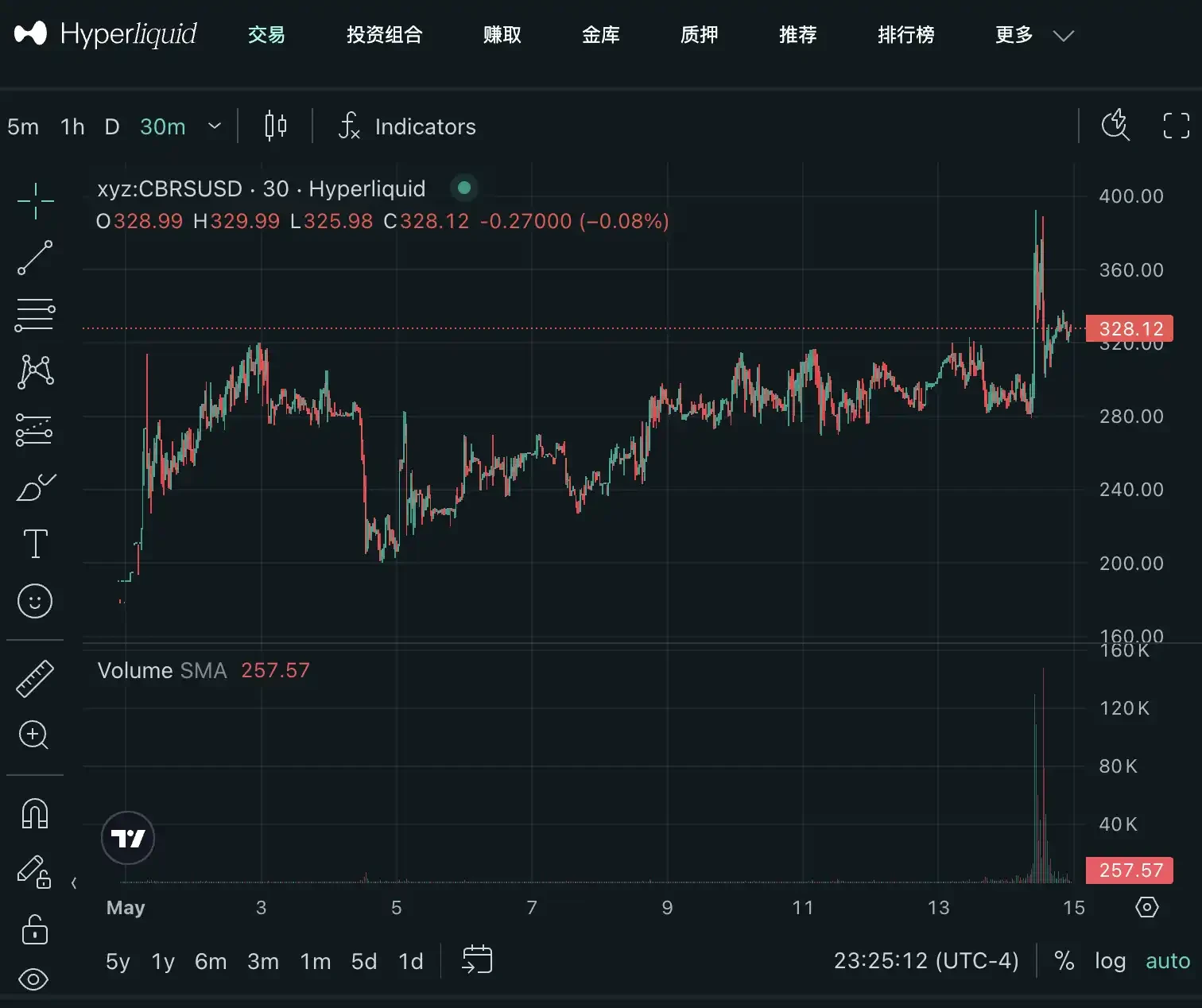This screenshot has height=1008, width=1202.
Task: Switch to D daily interval
Action: point(112,126)
